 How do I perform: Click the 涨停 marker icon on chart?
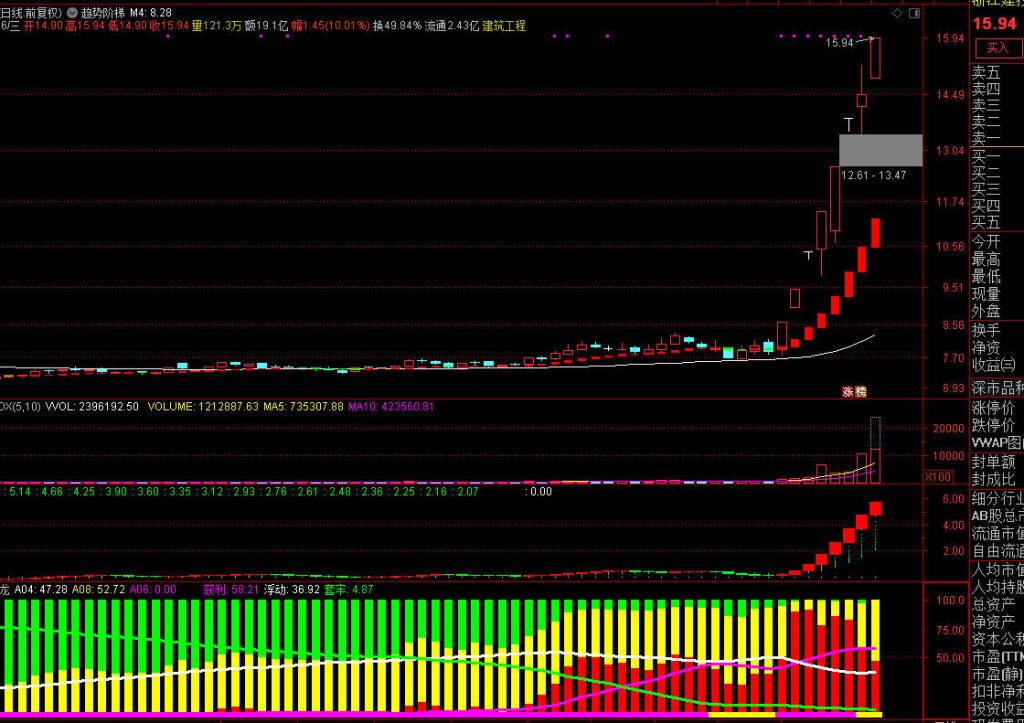pyautogui.click(x=853, y=391)
